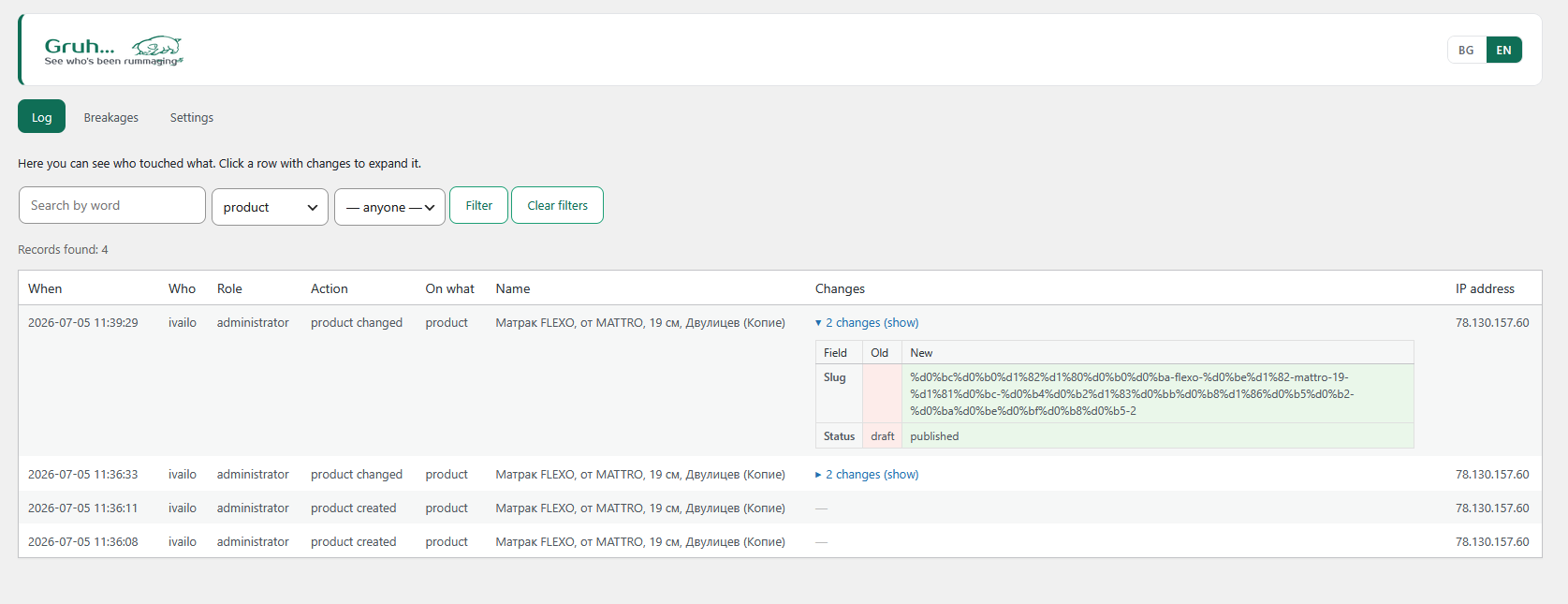1568x604 pixels.
Task: Click user ivailo in 11:36:33 row
Action: [183, 475]
